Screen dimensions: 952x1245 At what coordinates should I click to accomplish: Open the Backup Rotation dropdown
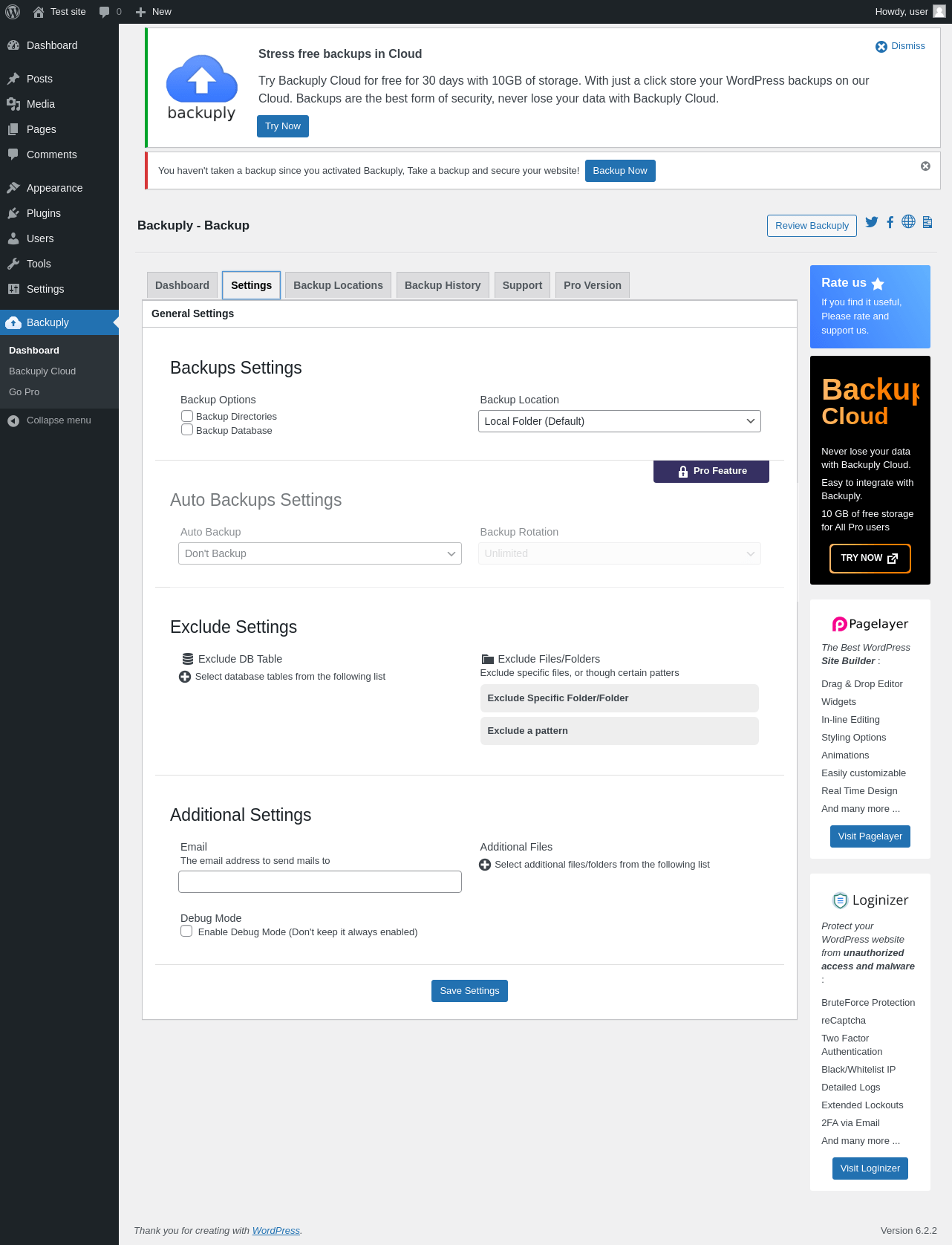[x=619, y=553]
